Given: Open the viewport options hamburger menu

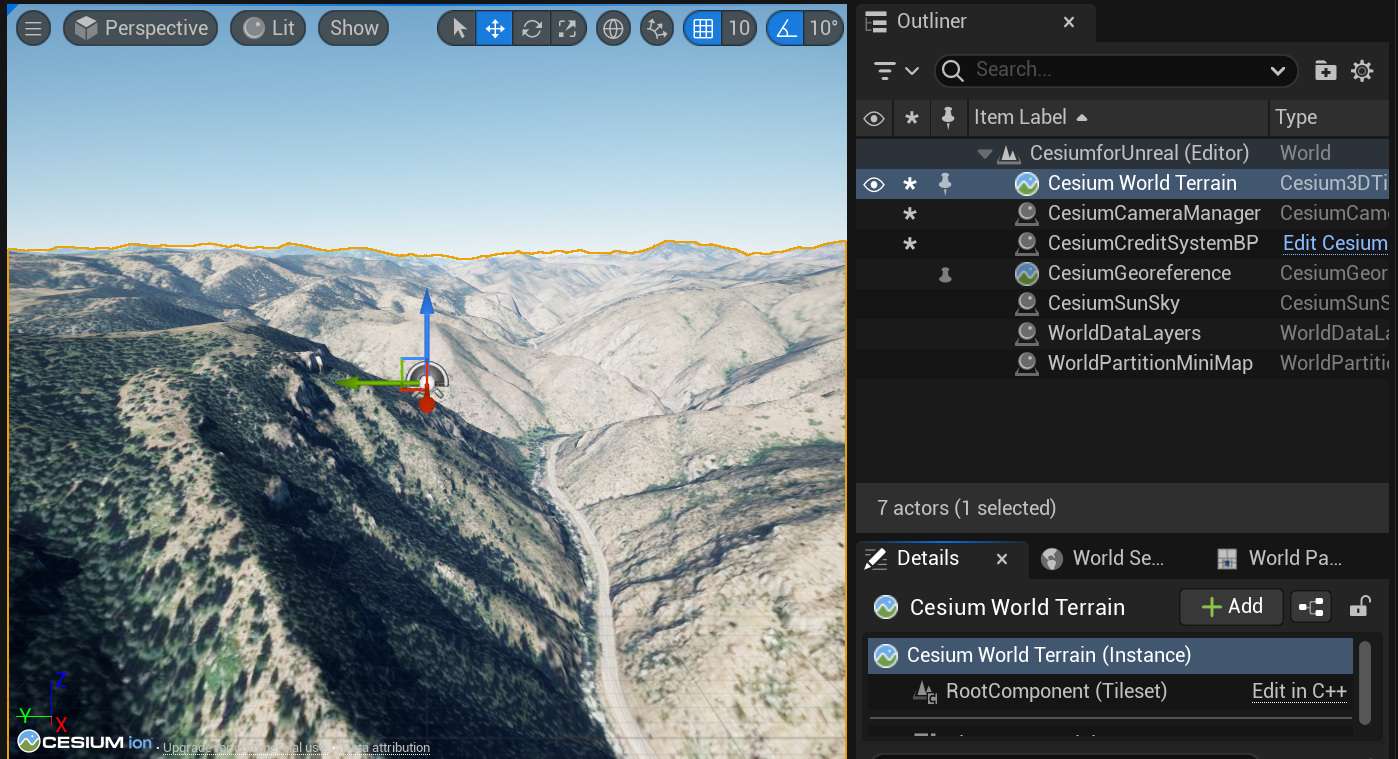Looking at the screenshot, I should click(33, 28).
